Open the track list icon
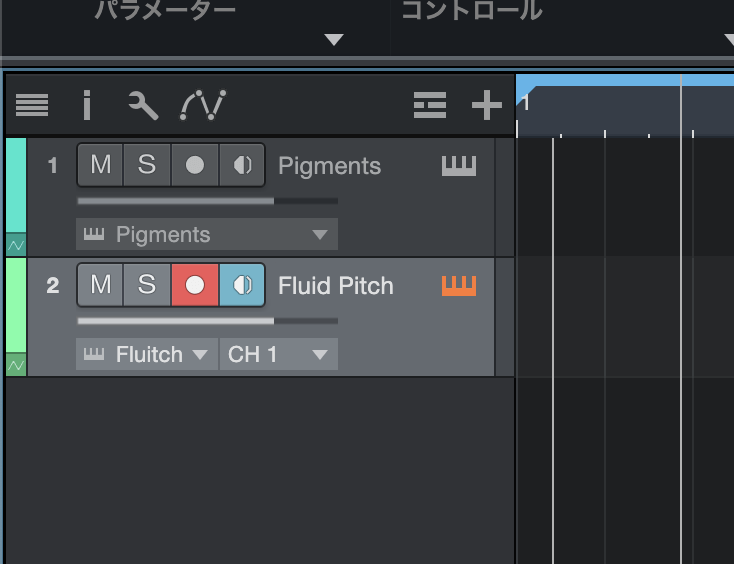Image resolution: width=734 pixels, height=564 pixels. [x=32, y=104]
